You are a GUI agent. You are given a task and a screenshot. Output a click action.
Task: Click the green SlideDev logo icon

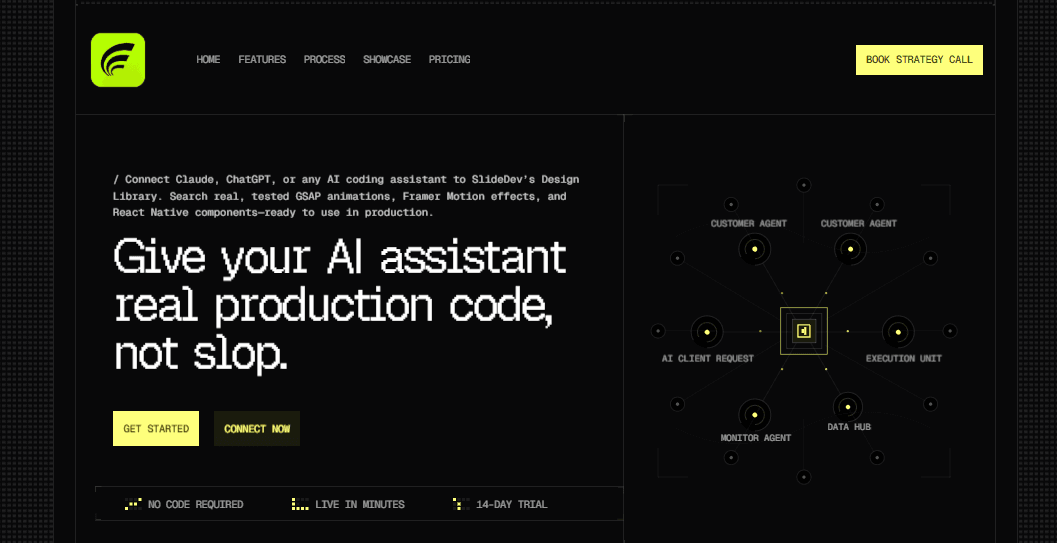tap(118, 60)
